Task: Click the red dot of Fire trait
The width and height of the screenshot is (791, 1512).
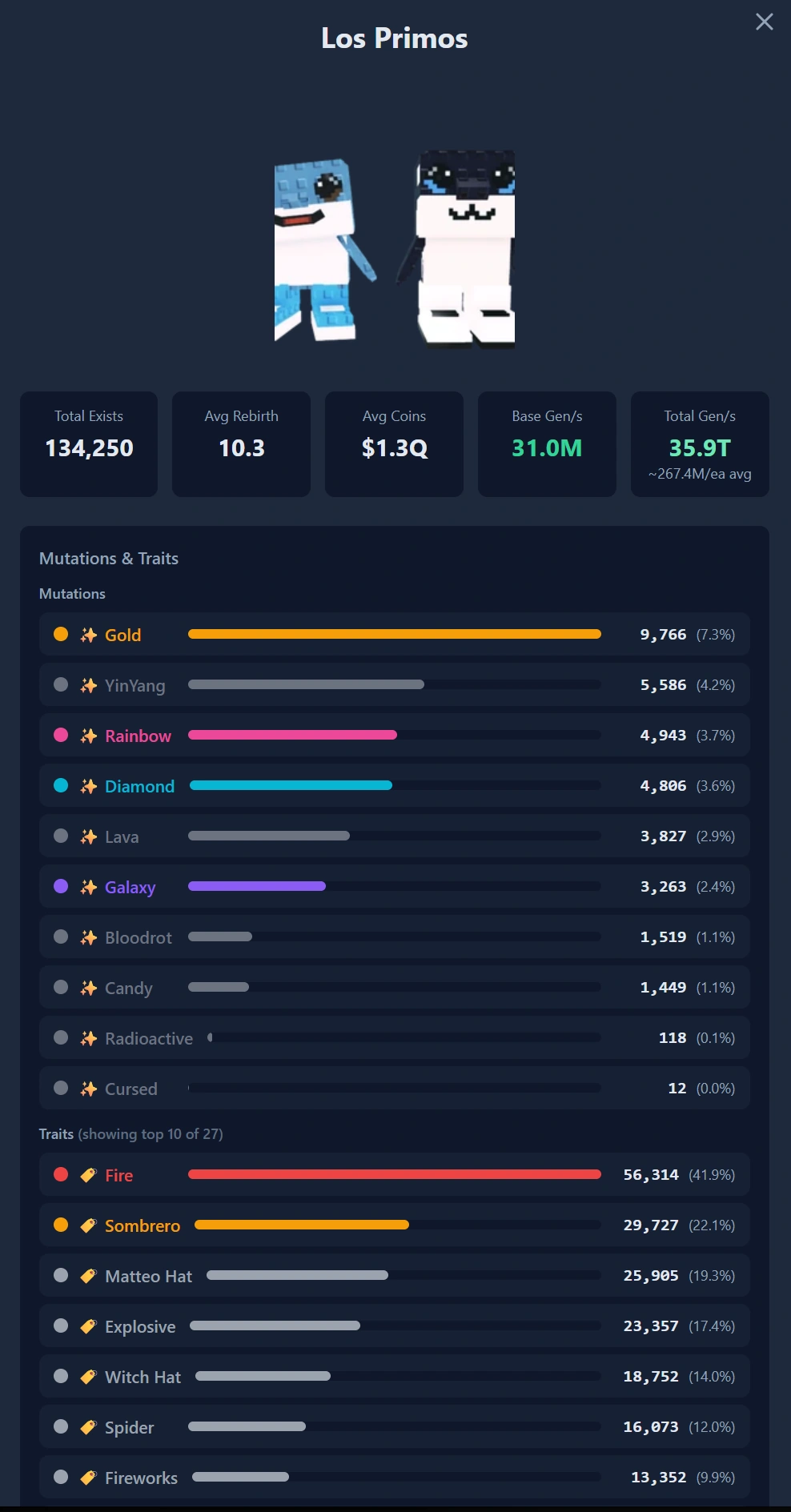Action: (x=61, y=1175)
